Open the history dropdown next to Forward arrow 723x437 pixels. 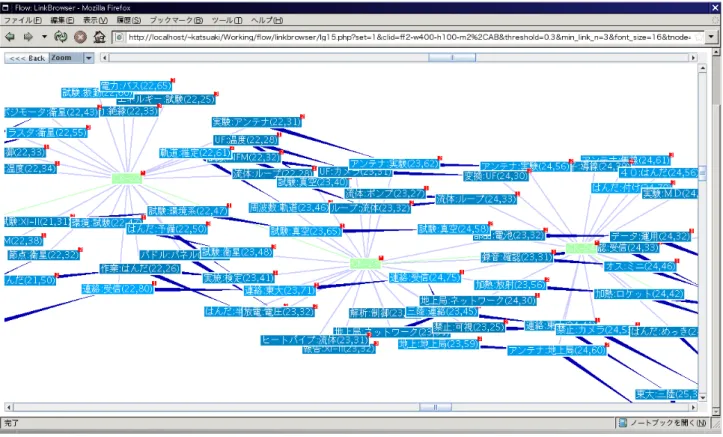coord(44,37)
